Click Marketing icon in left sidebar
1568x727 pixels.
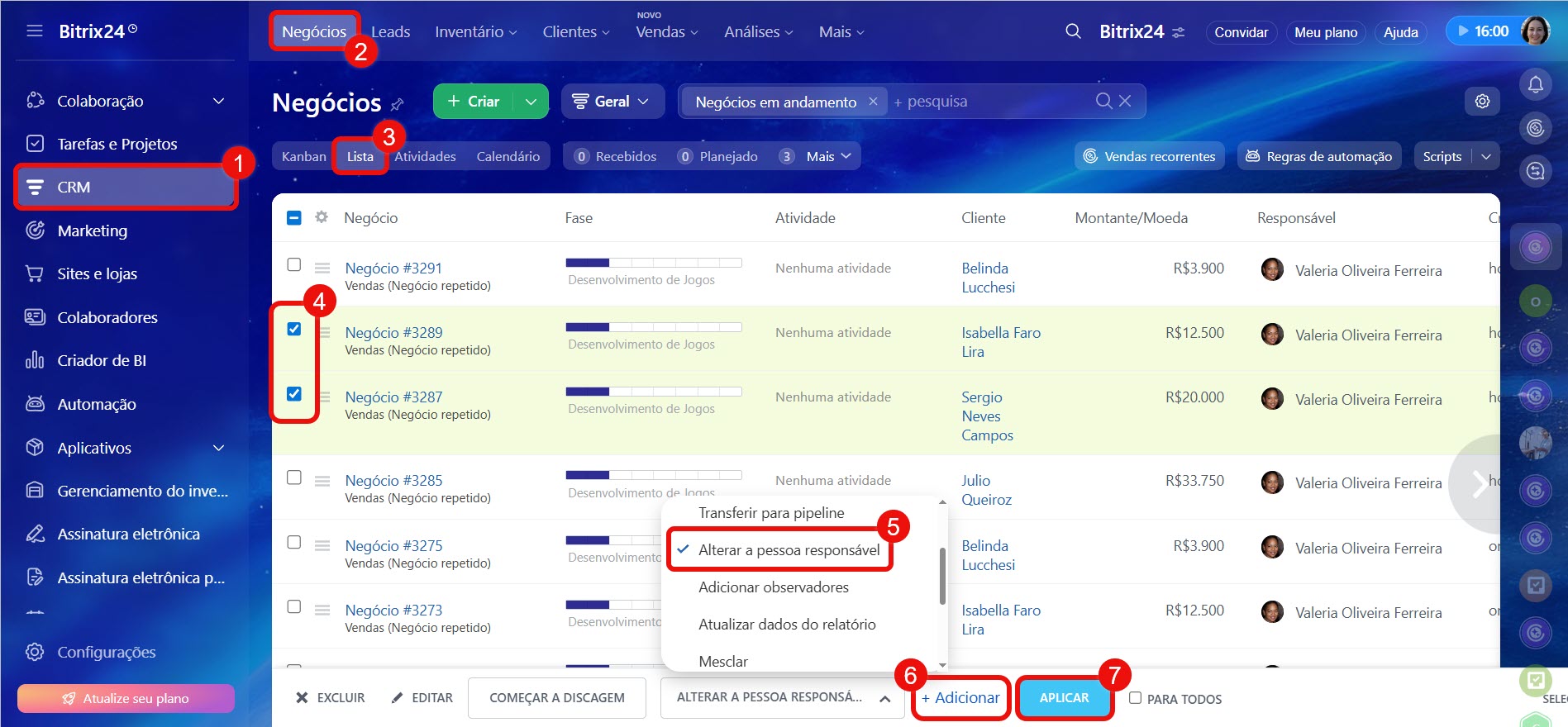point(35,230)
